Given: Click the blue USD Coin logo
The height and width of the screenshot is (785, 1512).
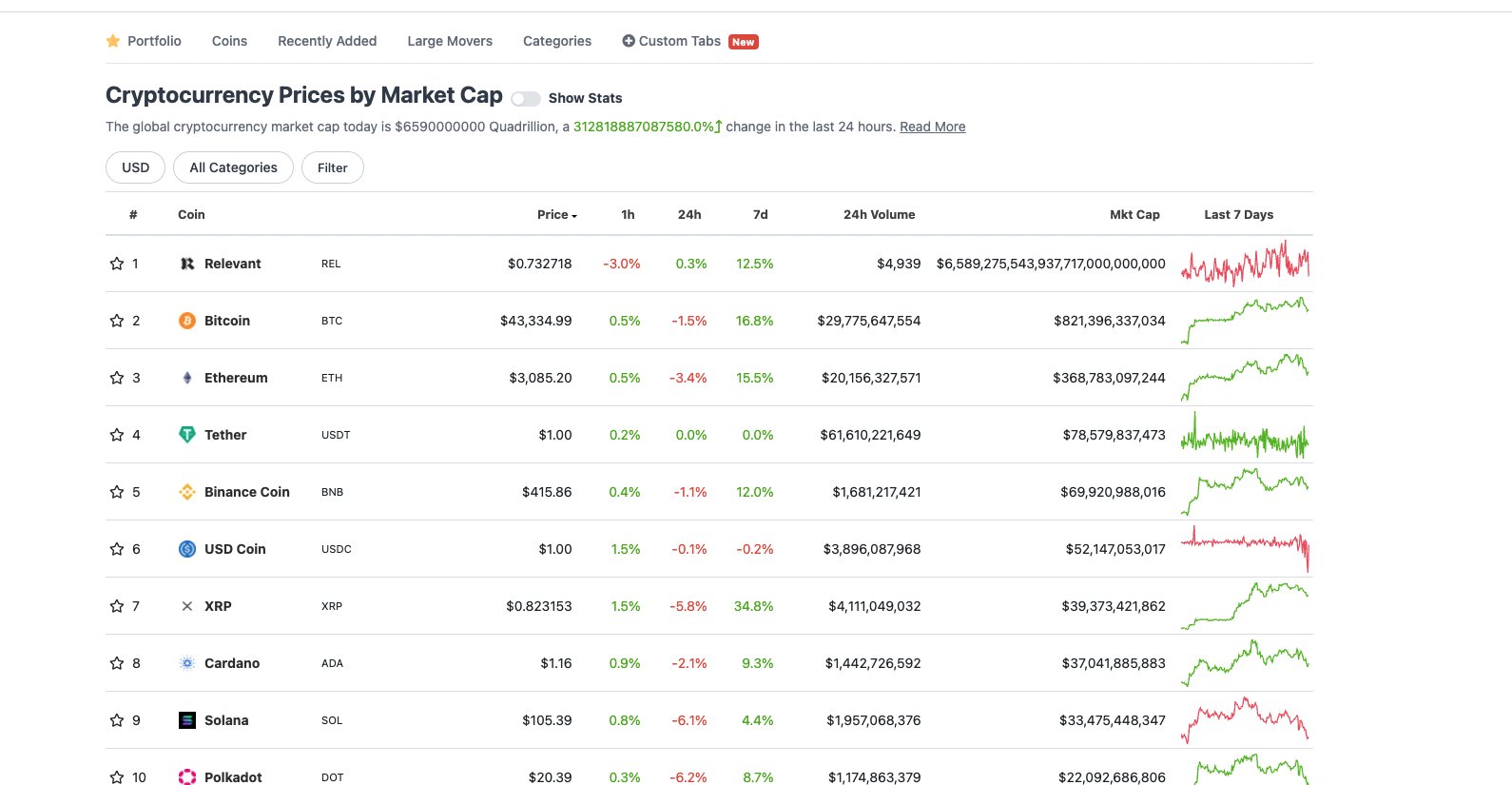Looking at the screenshot, I should point(187,549).
